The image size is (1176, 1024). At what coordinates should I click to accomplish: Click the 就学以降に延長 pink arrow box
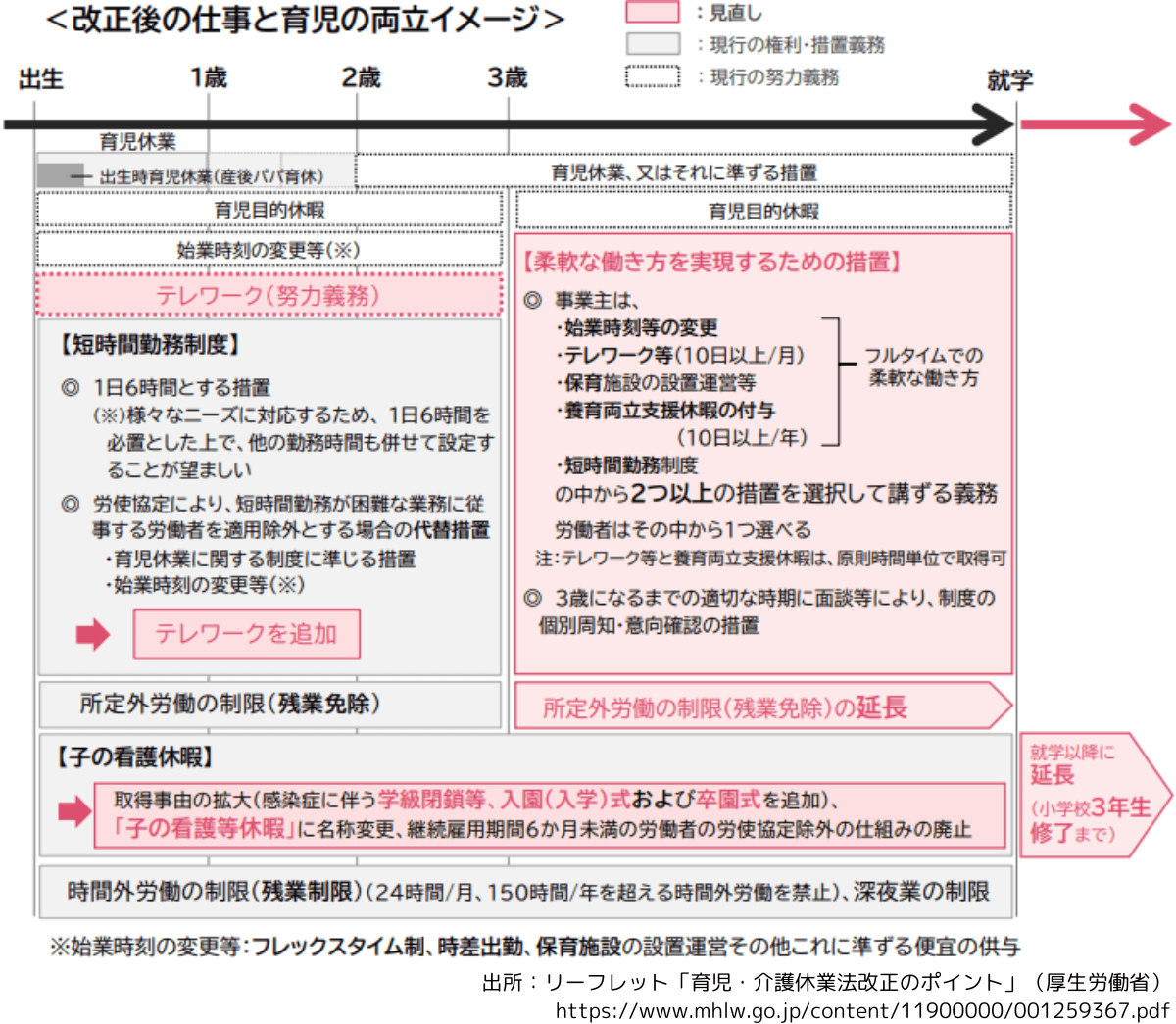pos(1096,795)
